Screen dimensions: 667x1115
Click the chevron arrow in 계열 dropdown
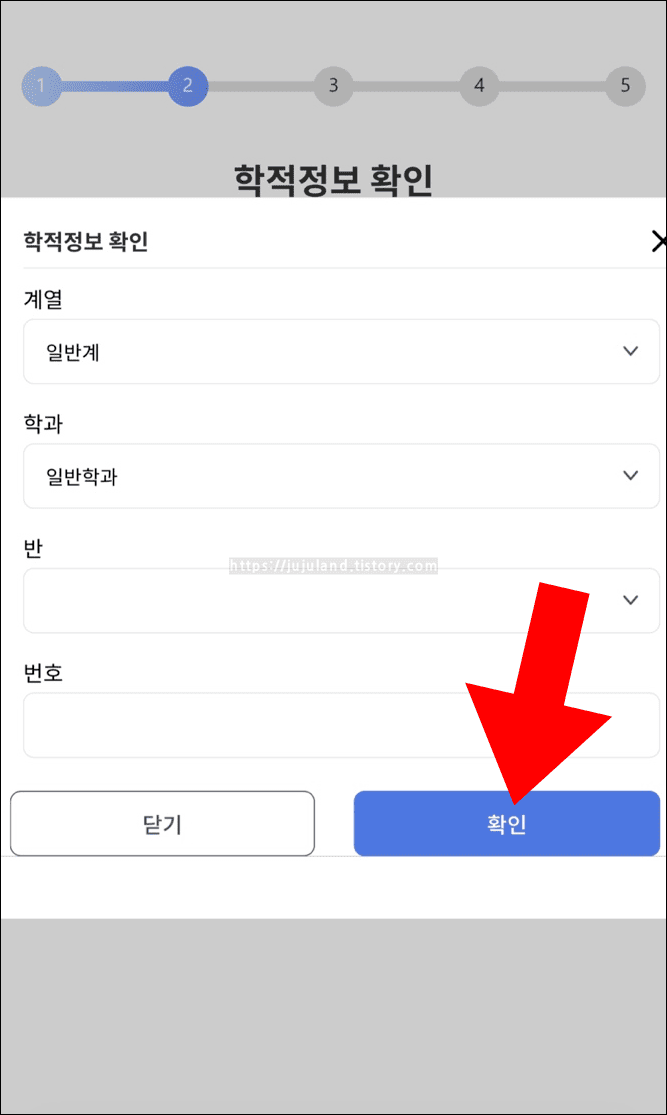630,351
